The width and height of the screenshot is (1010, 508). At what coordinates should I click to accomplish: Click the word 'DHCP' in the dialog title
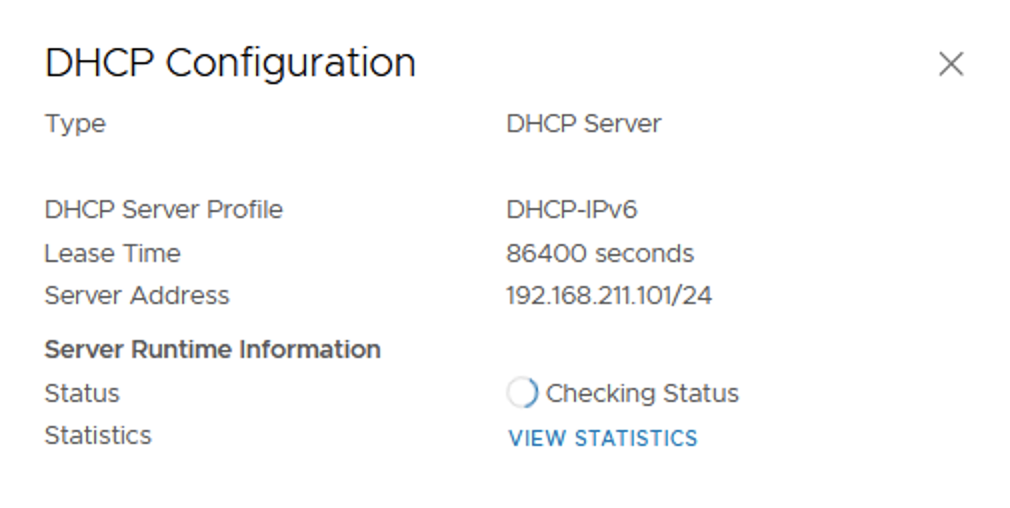[x=99, y=63]
